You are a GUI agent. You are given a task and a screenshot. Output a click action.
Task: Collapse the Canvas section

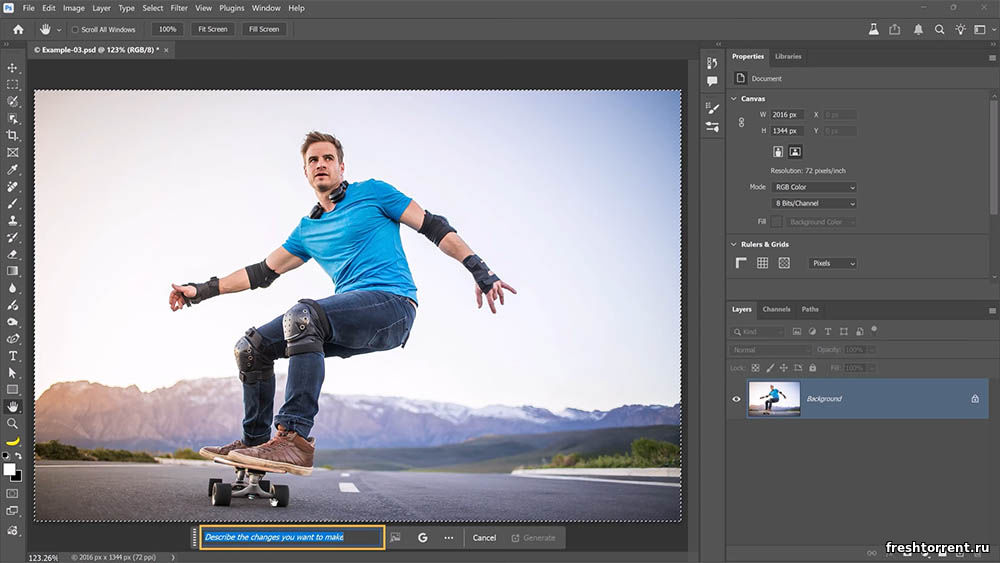[733, 99]
